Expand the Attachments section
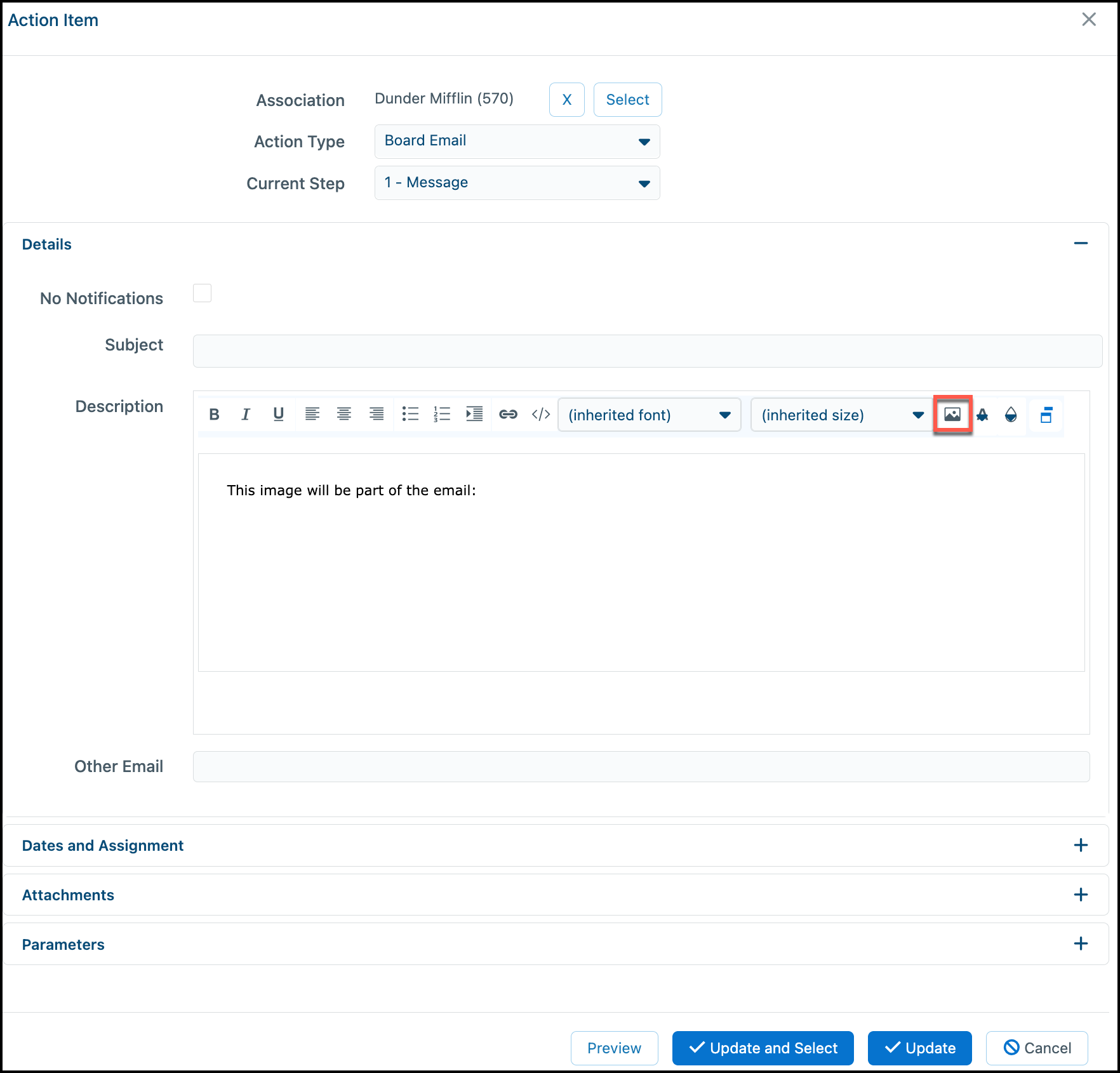The width and height of the screenshot is (1120, 1073). tap(1081, 895)
